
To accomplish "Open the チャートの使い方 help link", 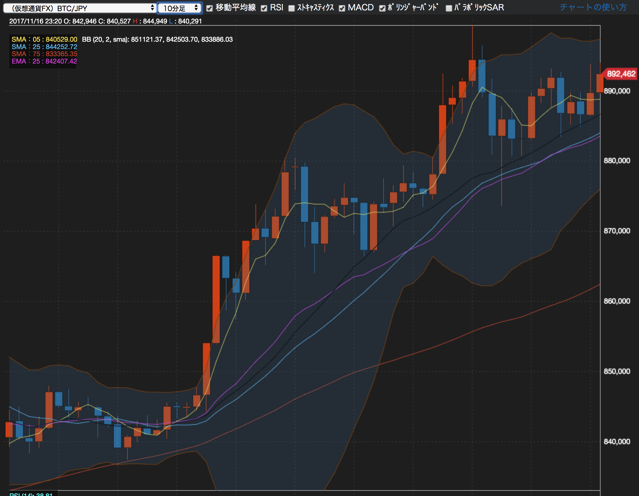I will 593,7.
